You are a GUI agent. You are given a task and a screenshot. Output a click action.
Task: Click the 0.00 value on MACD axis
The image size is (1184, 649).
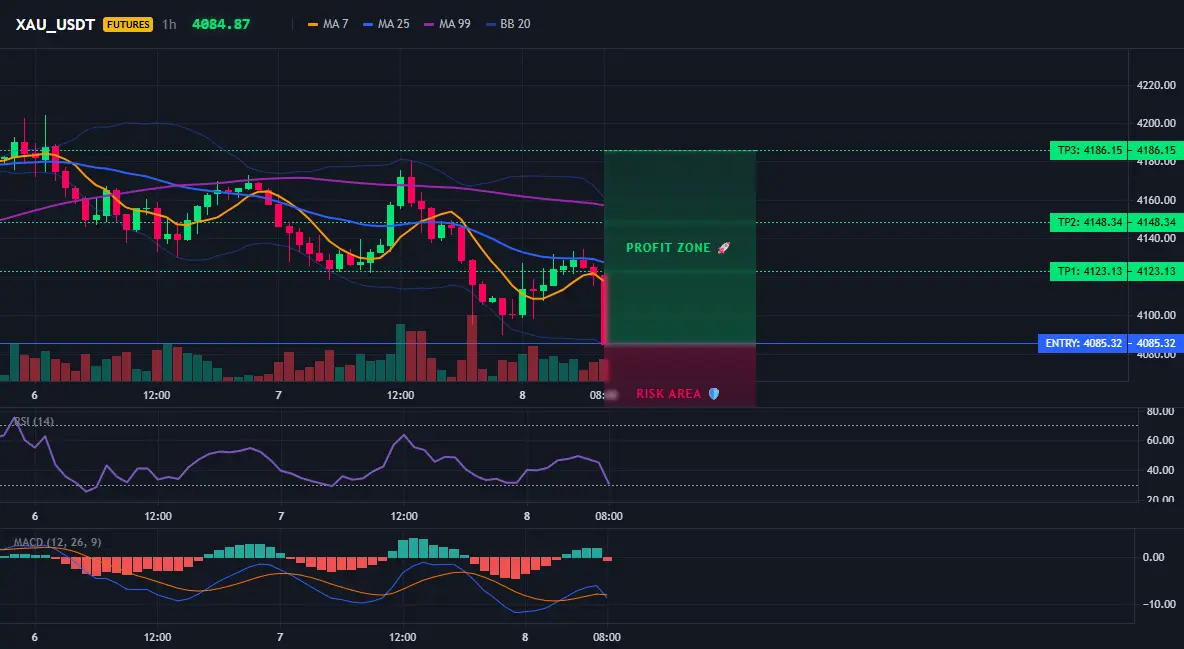[x=1154, y=558]
